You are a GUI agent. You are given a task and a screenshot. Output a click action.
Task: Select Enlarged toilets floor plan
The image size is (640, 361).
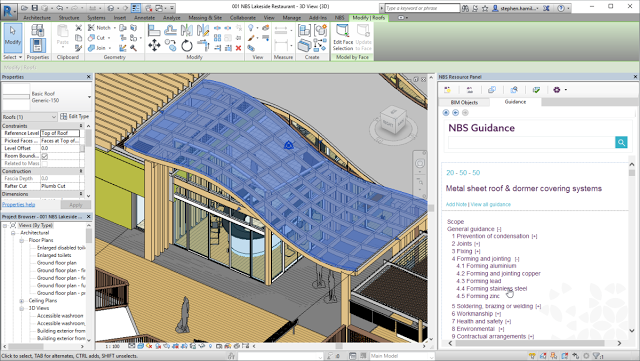(54, 255)
